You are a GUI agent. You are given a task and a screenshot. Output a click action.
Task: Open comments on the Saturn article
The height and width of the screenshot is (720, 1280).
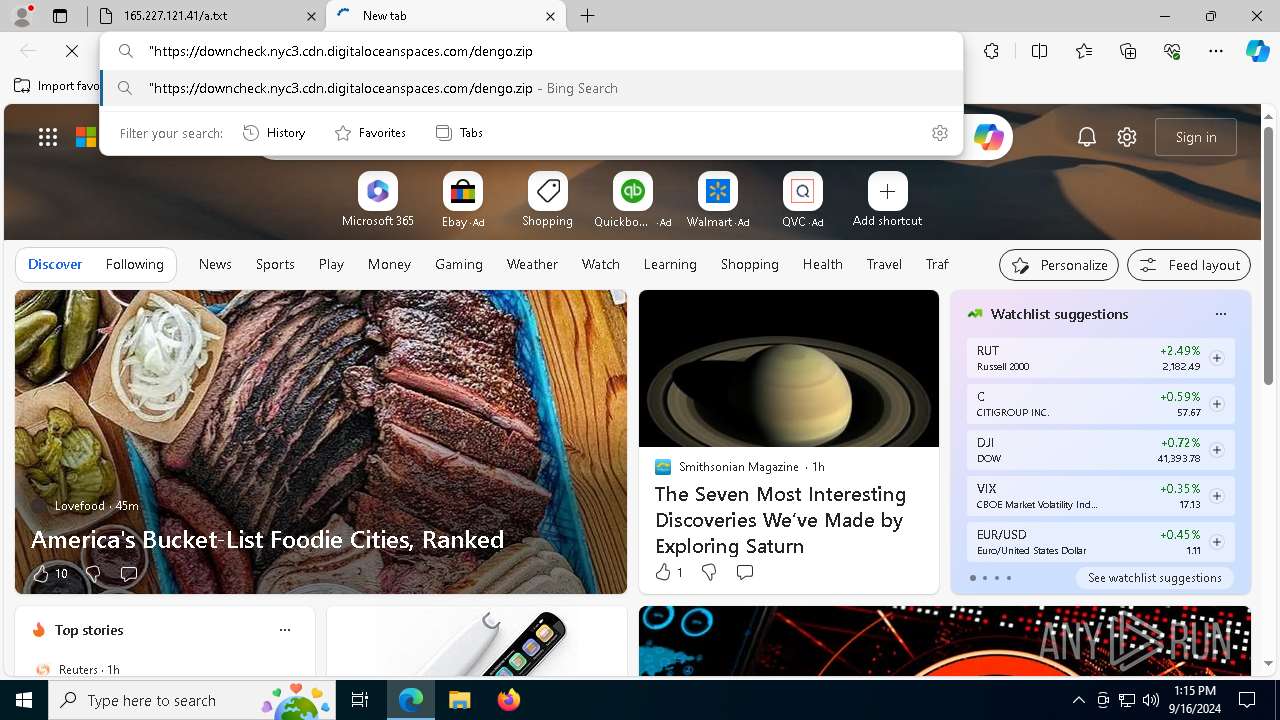click(x=745, y=572)
